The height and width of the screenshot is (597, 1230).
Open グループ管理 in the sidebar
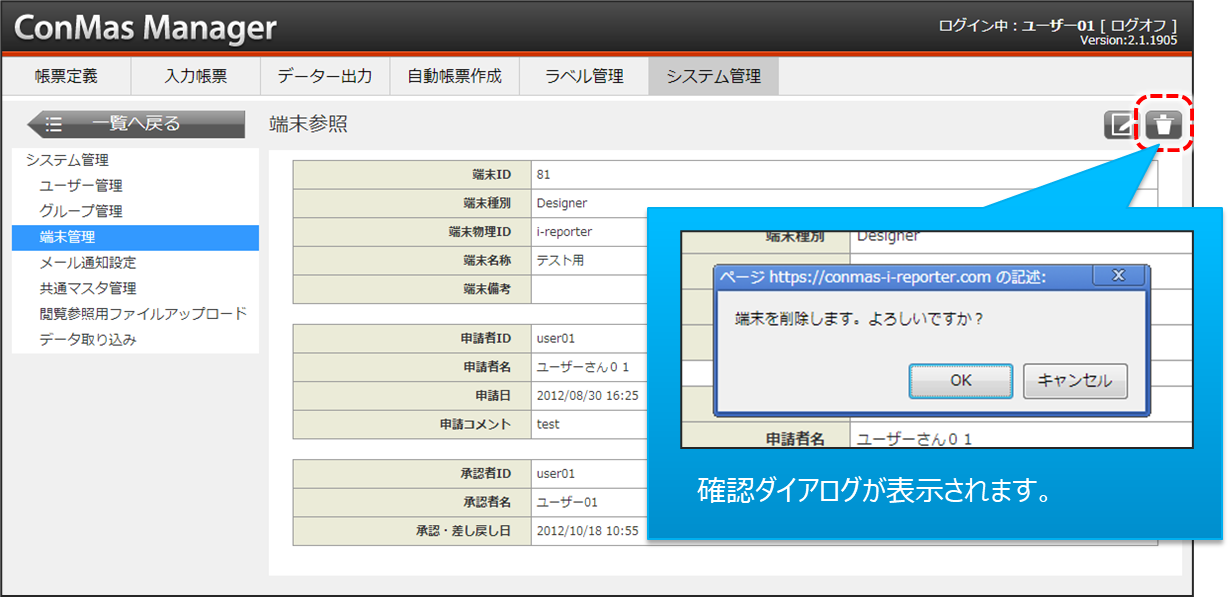coord(81,212)
